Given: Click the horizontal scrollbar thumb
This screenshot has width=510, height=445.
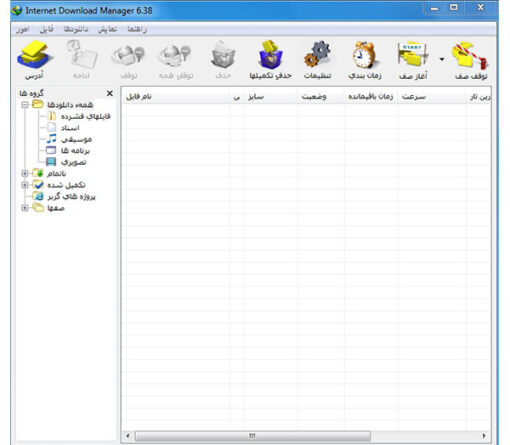Looking at the screenshot, I should tap(252, 436).
